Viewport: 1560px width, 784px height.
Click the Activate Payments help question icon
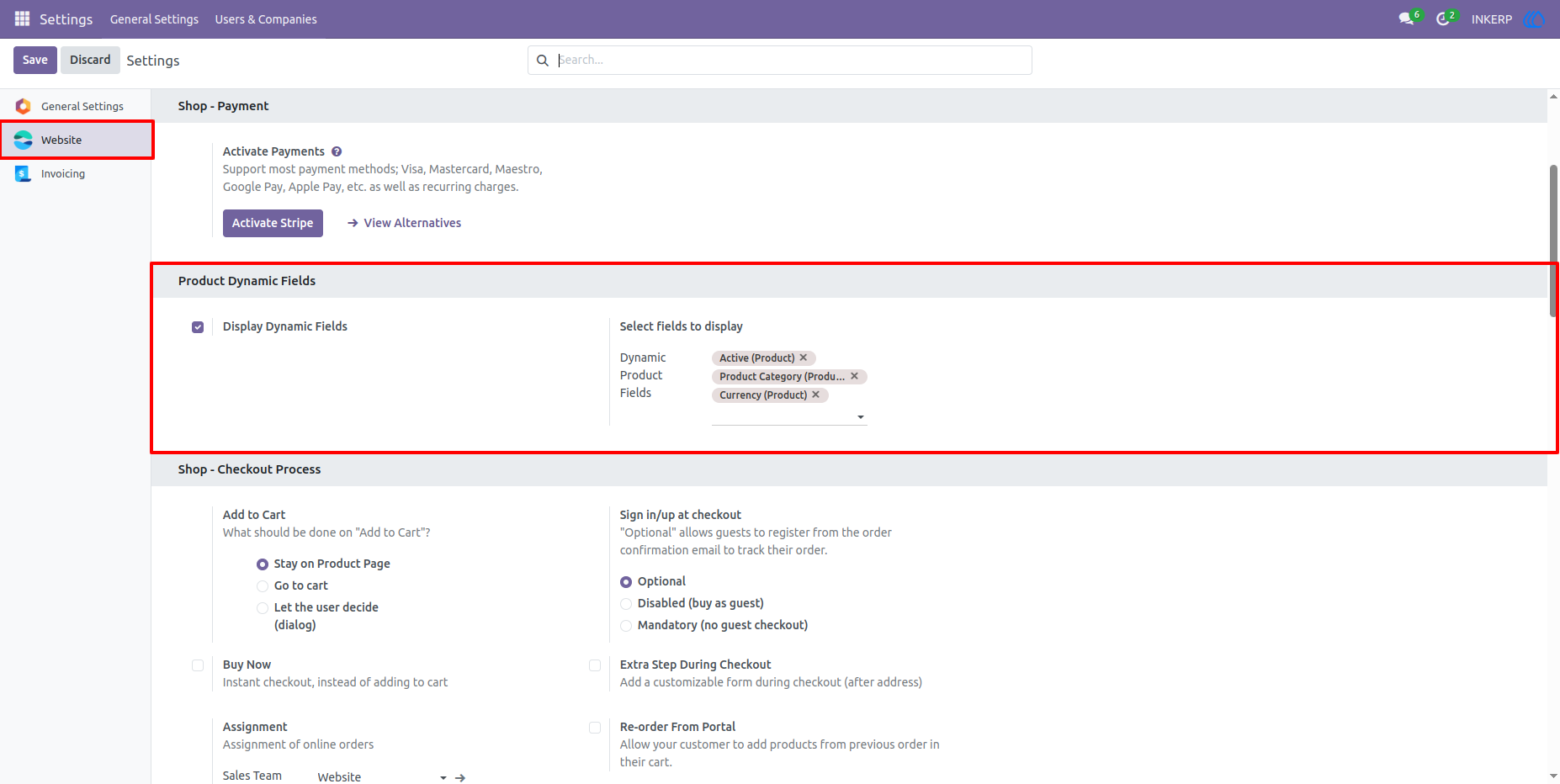click(x=337, y=151)
